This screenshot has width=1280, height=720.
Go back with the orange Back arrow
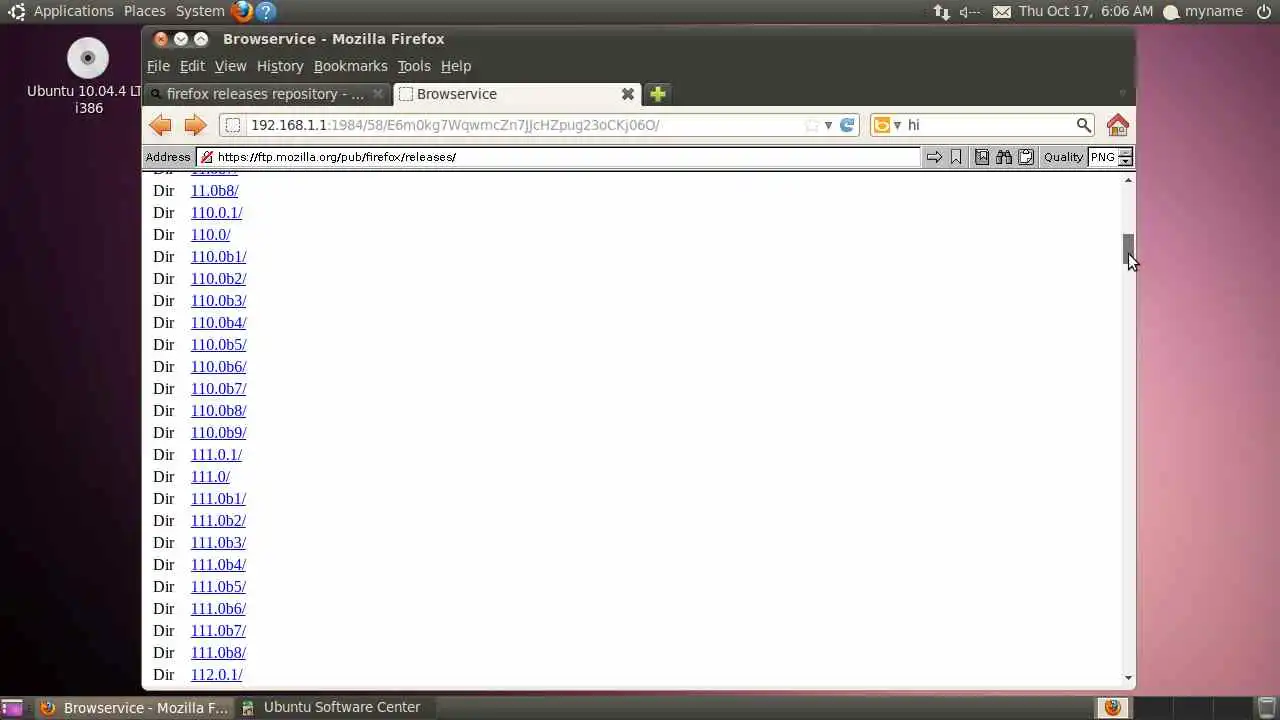(x=160, y=125)
